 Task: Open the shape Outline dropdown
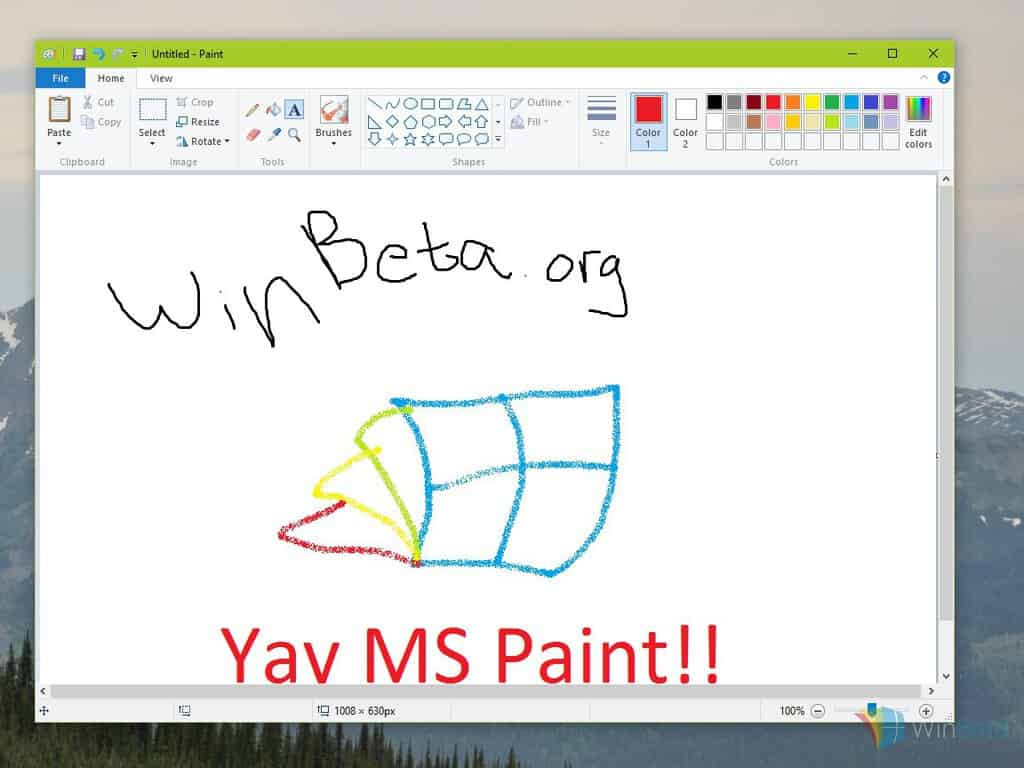pyautogui.click(x=541, y=103)
